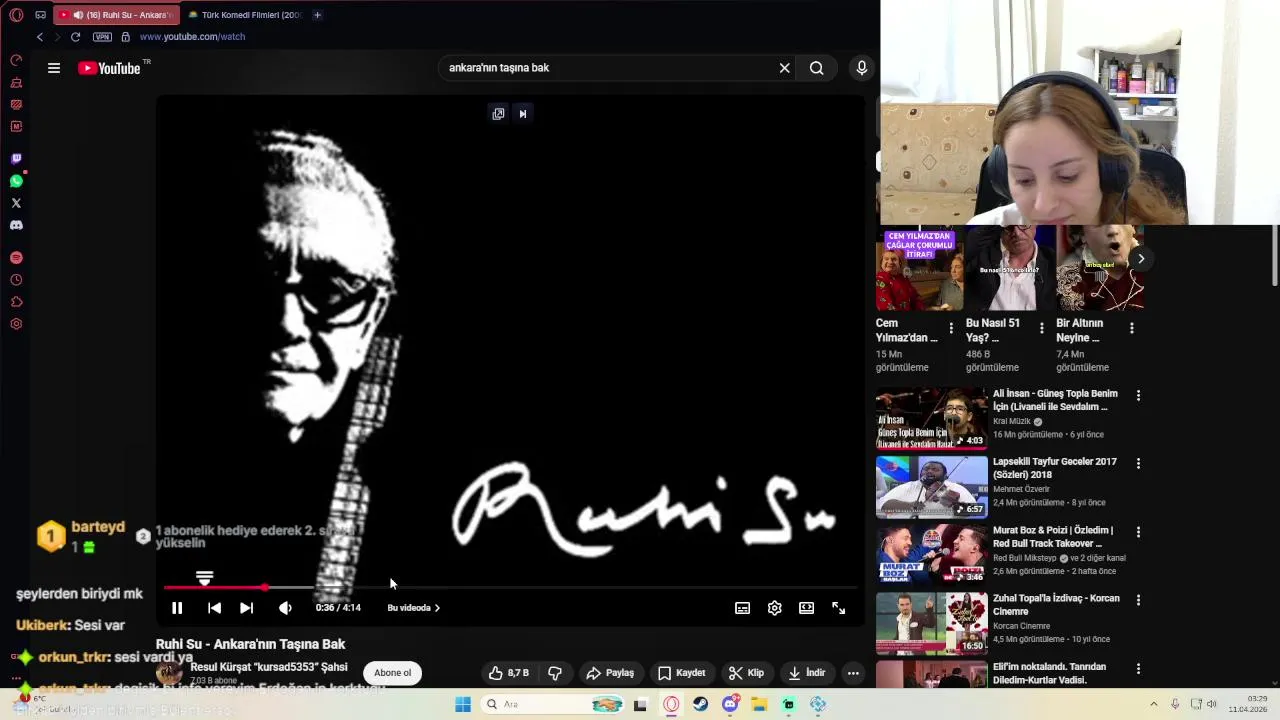Image resolution: width=1280 pixels, height=720 pixels.
Task: Open options menu for 'Zuhal Topal'la İzdivaç' video
Action: (x=1138, y=600)
